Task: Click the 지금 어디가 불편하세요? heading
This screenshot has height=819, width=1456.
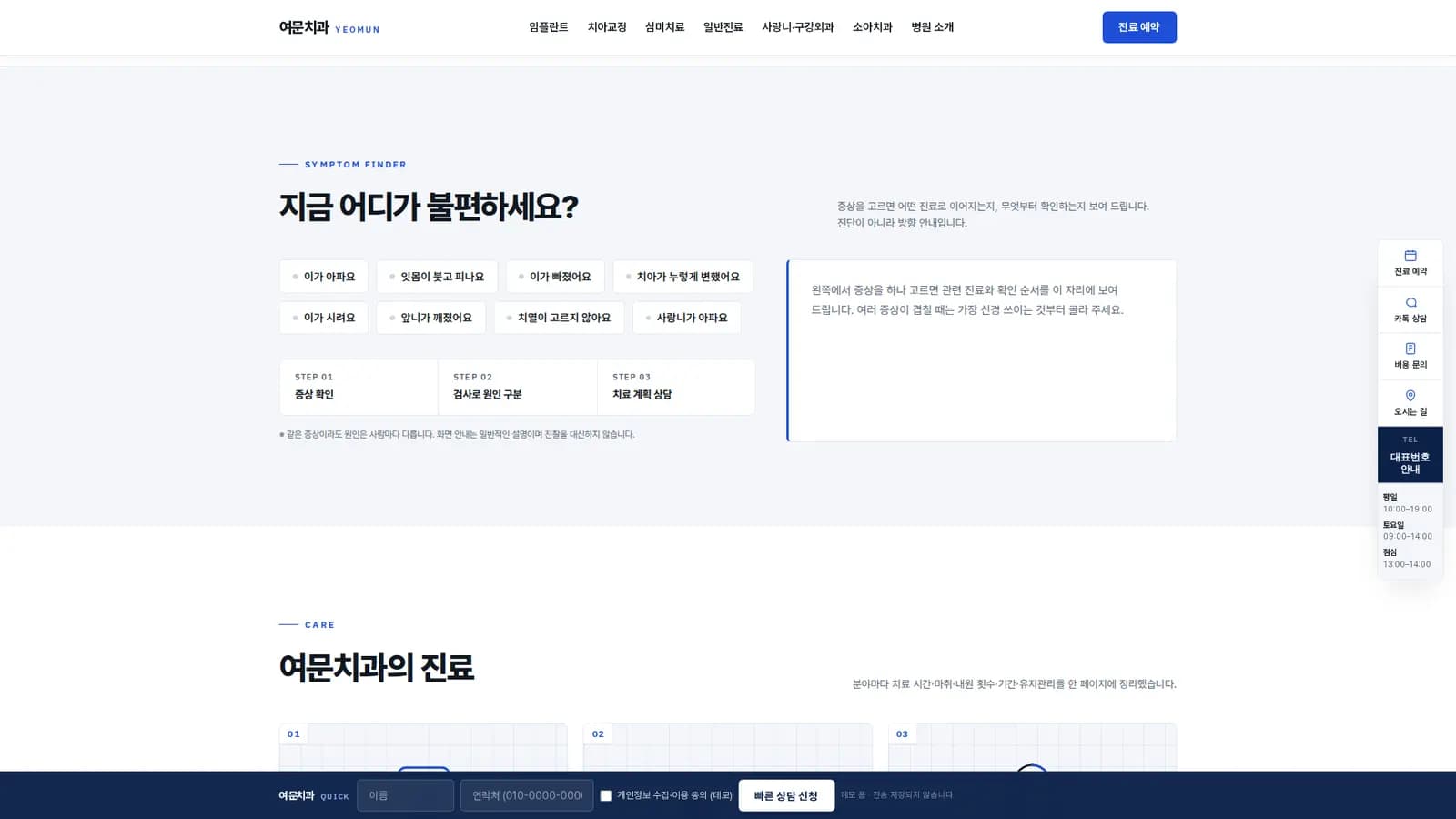Action: pyautogui.click(x=429, y=207)
